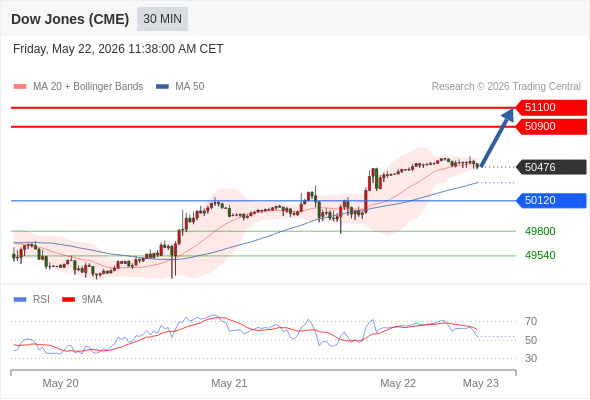Click the date 'Friday, May 22, 2026 11:38:00 AM CET'

coord(118,49)
